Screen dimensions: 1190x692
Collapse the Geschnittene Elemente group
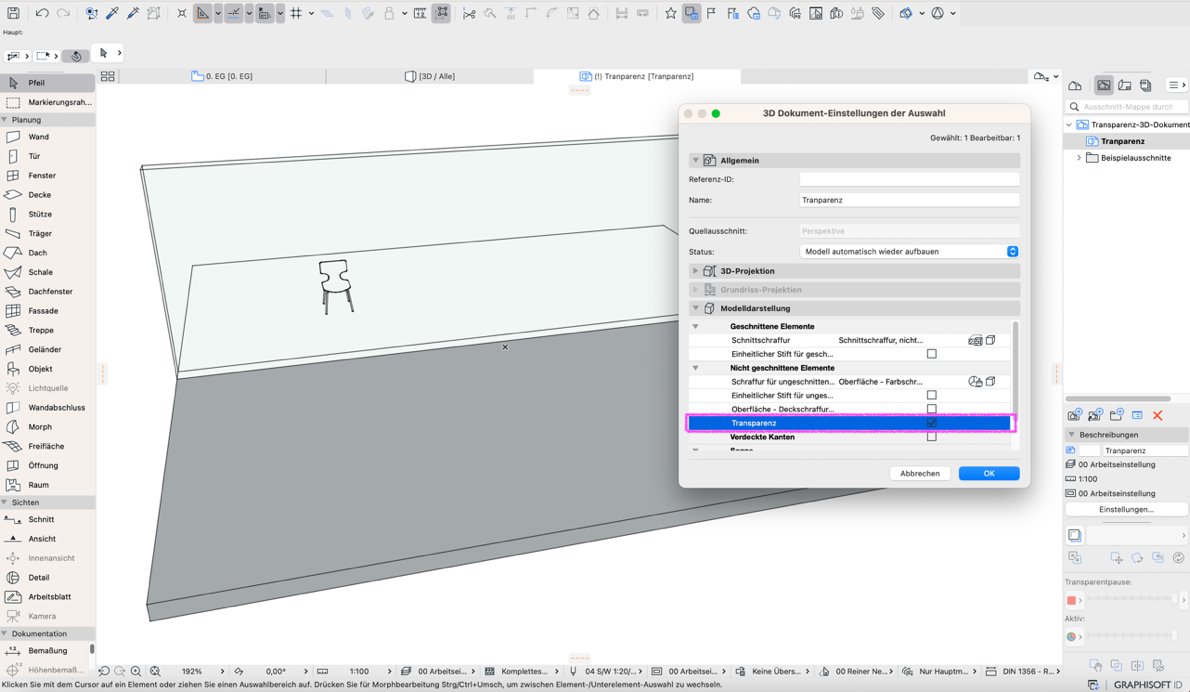click(695, 326)
